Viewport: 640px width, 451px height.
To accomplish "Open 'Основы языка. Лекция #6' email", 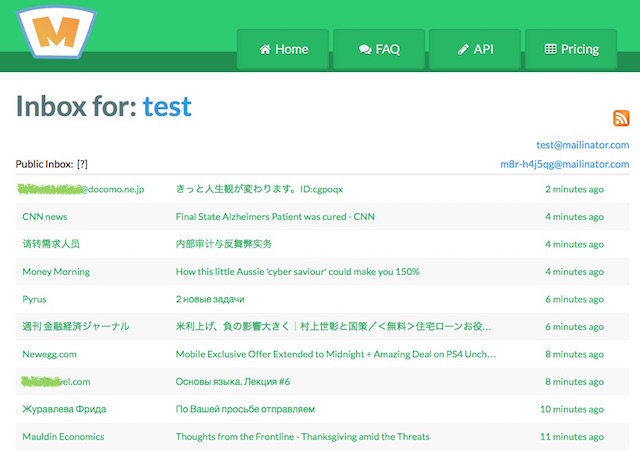I will (x=233, y=382).
